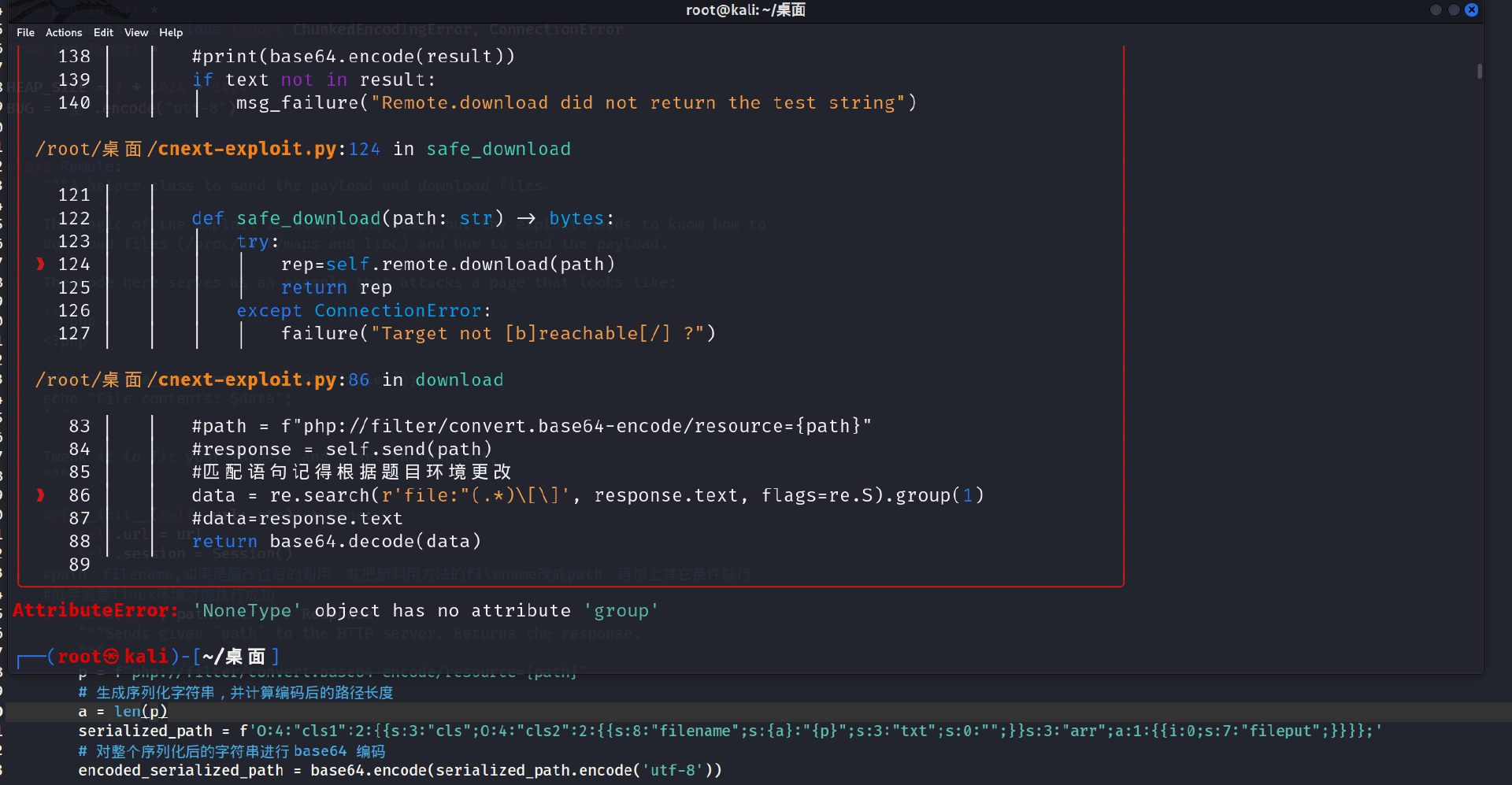The image size is (1512, 785).
Task: Click the code "#print(base64.encode(result))"
Action: (354, 57)
